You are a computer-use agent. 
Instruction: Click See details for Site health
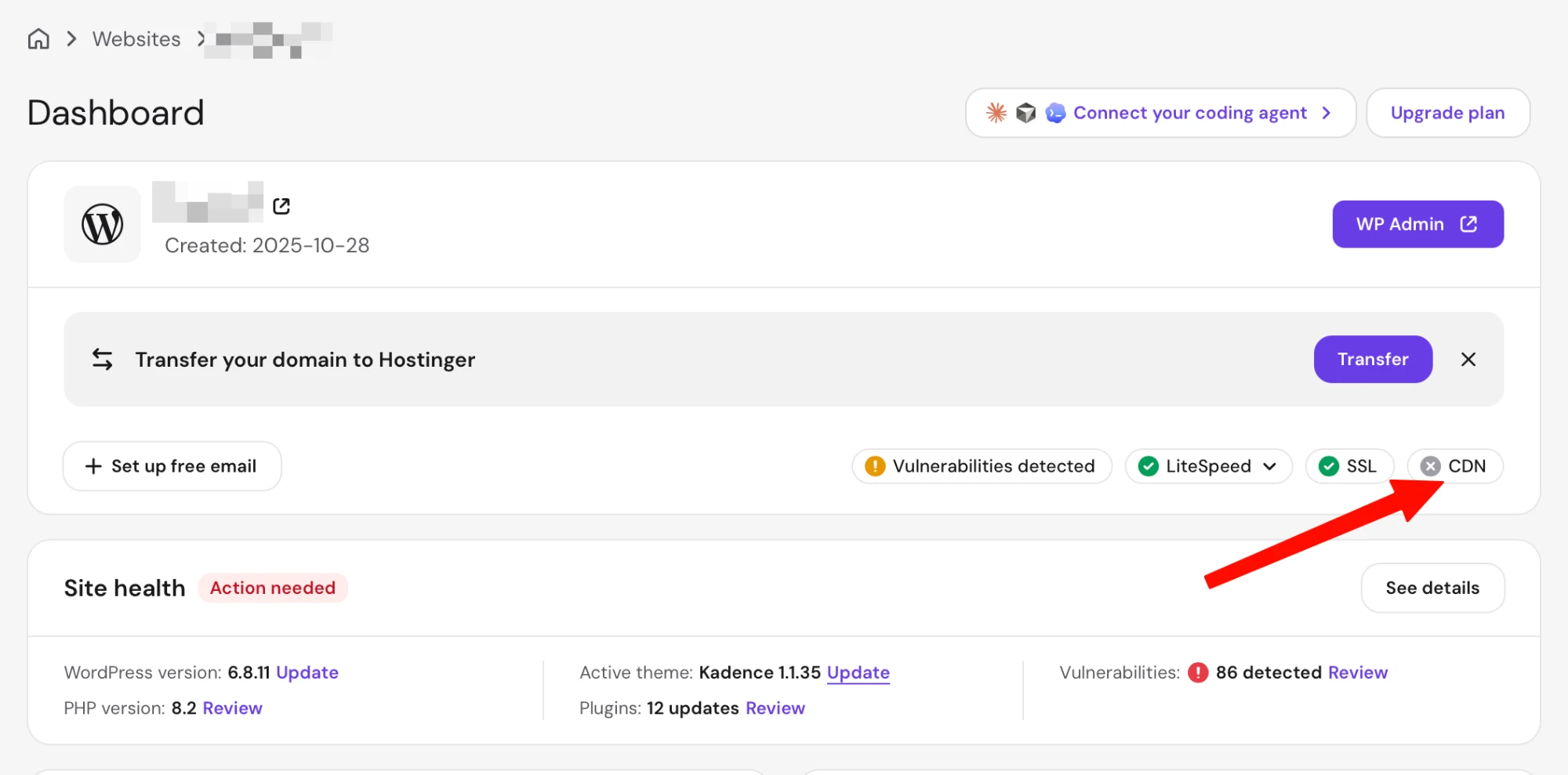point(1432,588)
